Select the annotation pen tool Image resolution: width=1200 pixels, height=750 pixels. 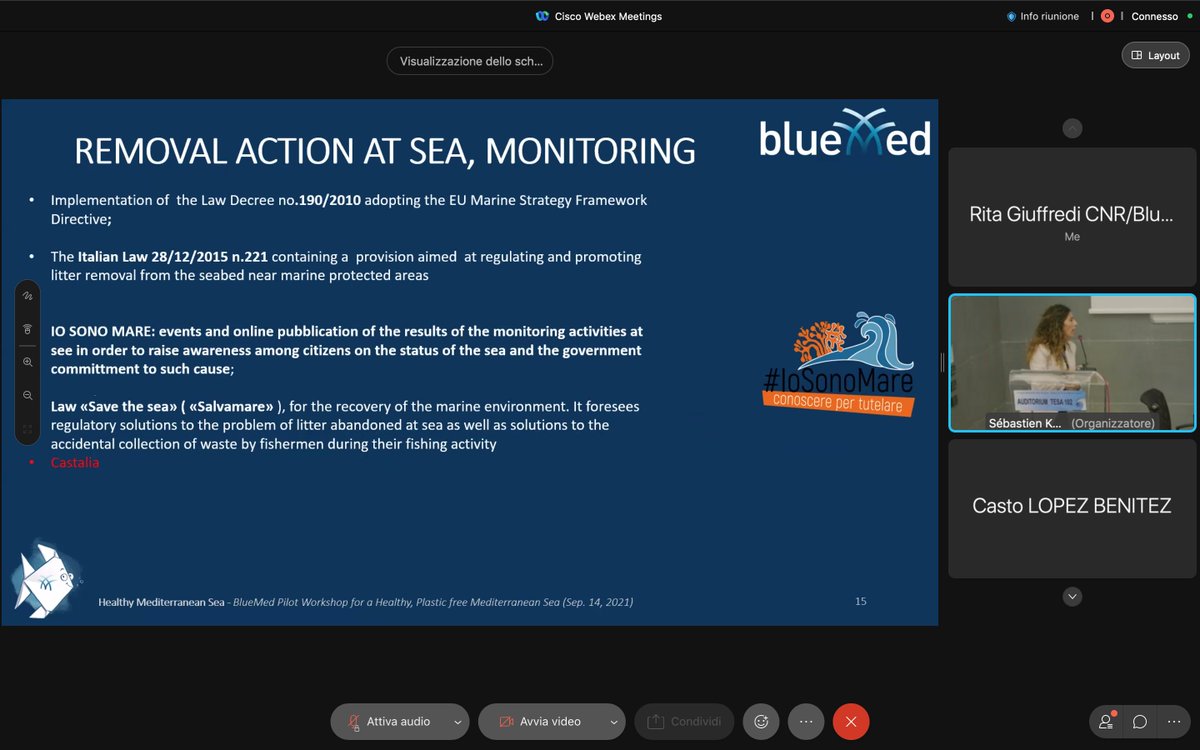(27, 295)
